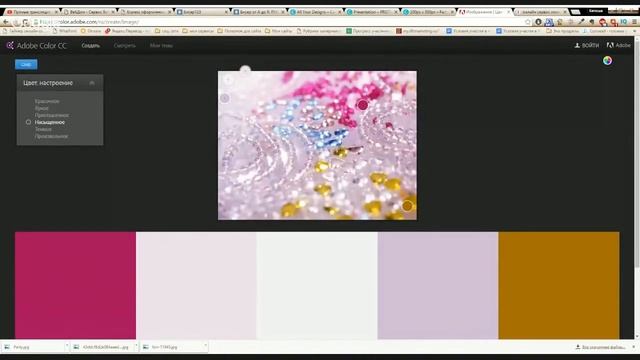Select the golden-brown color marker on the image
Screen dimensions: 640x360
point(407,206)
